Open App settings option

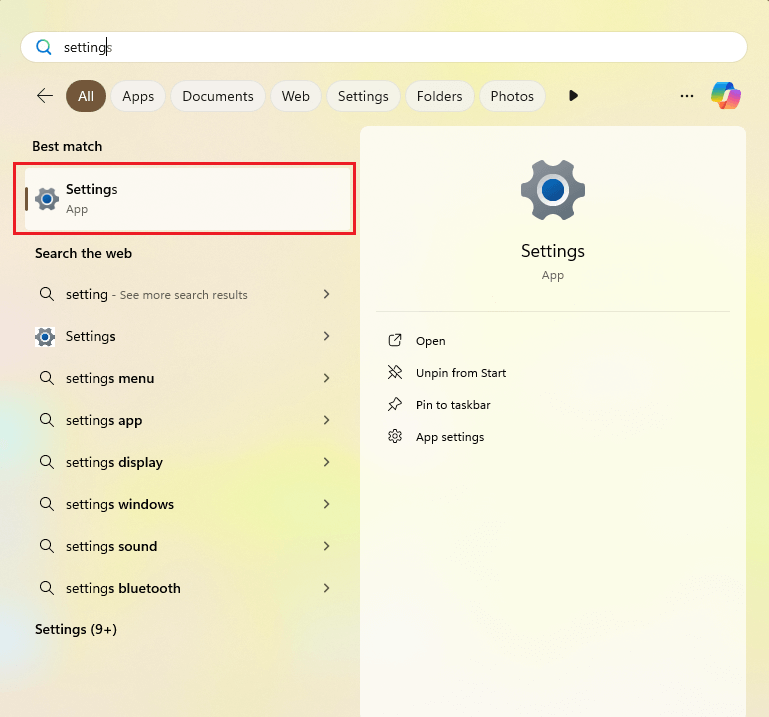(450, 437)
